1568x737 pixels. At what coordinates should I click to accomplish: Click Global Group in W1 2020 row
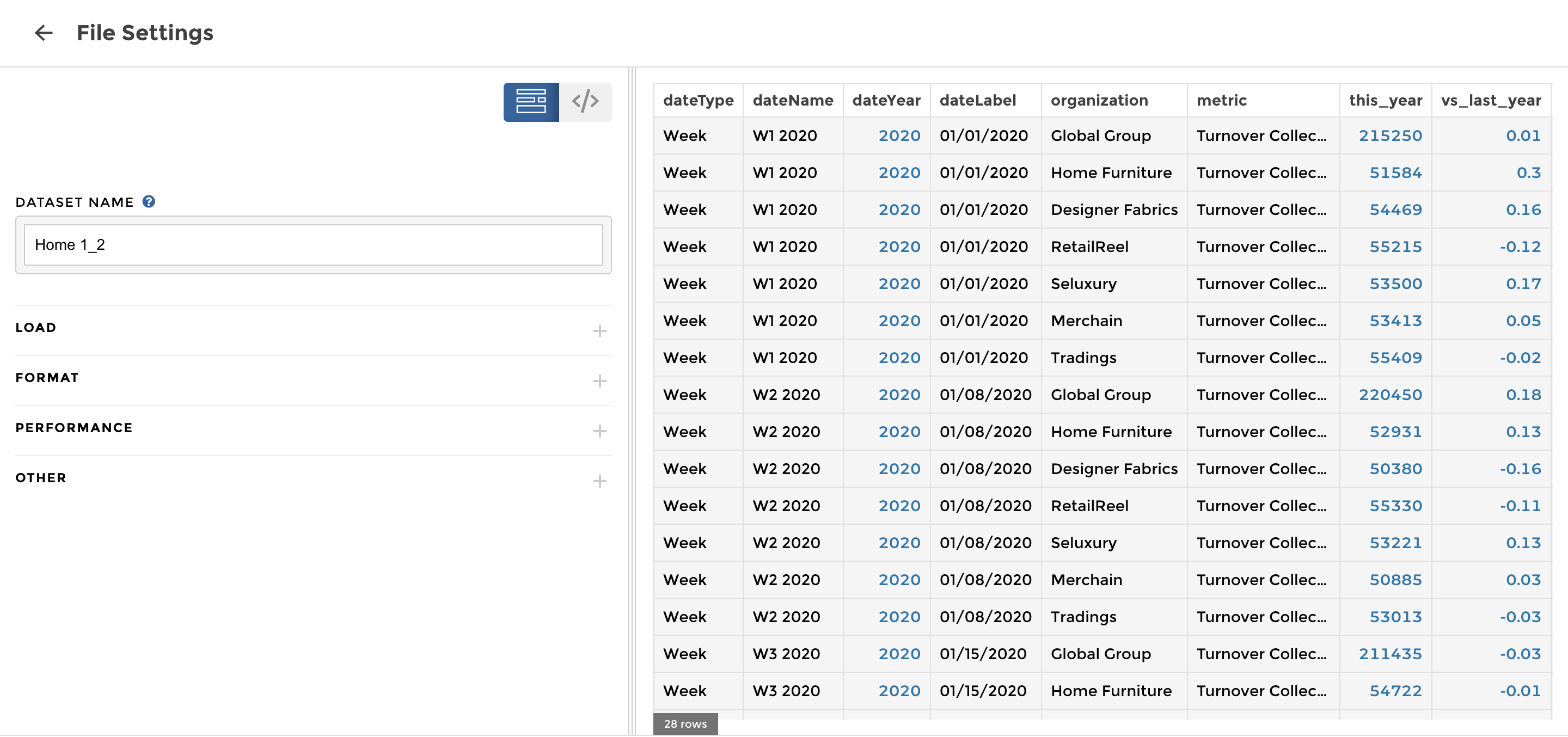point(1100,136)
